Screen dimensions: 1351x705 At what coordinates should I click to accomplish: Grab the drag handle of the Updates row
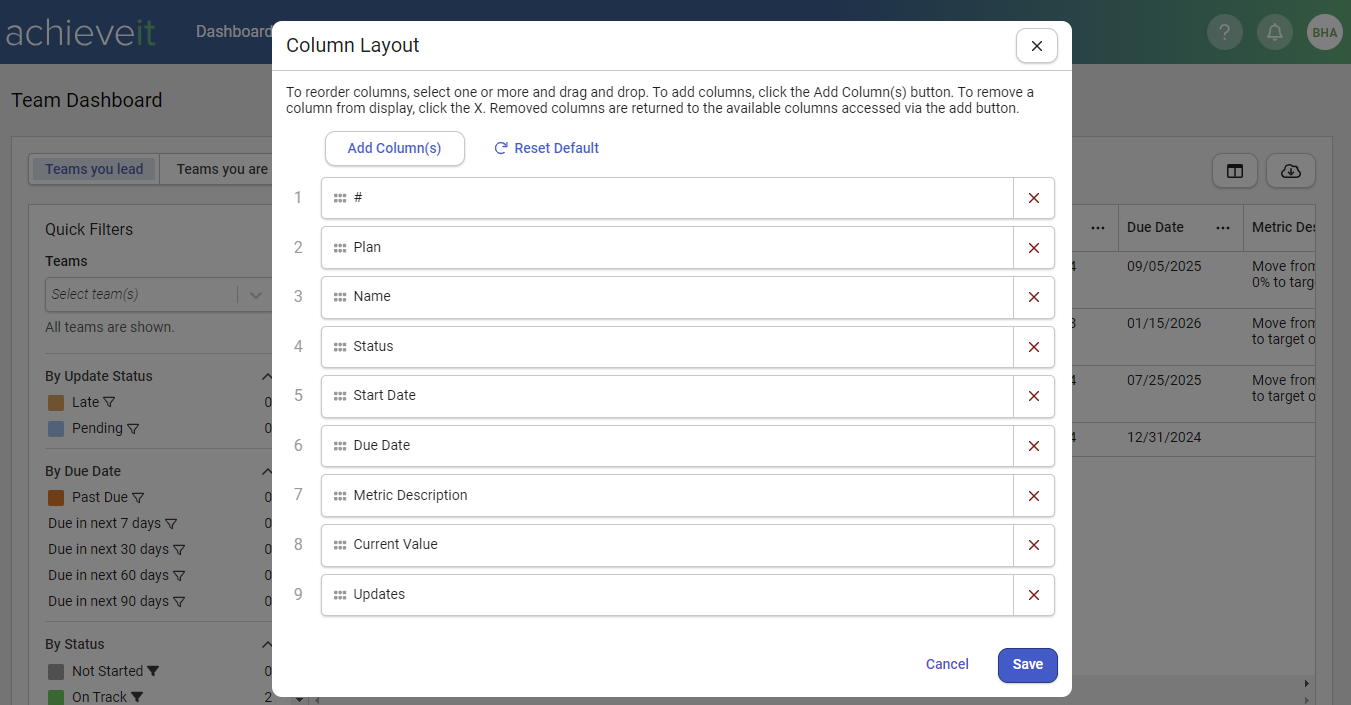(340, 595)
